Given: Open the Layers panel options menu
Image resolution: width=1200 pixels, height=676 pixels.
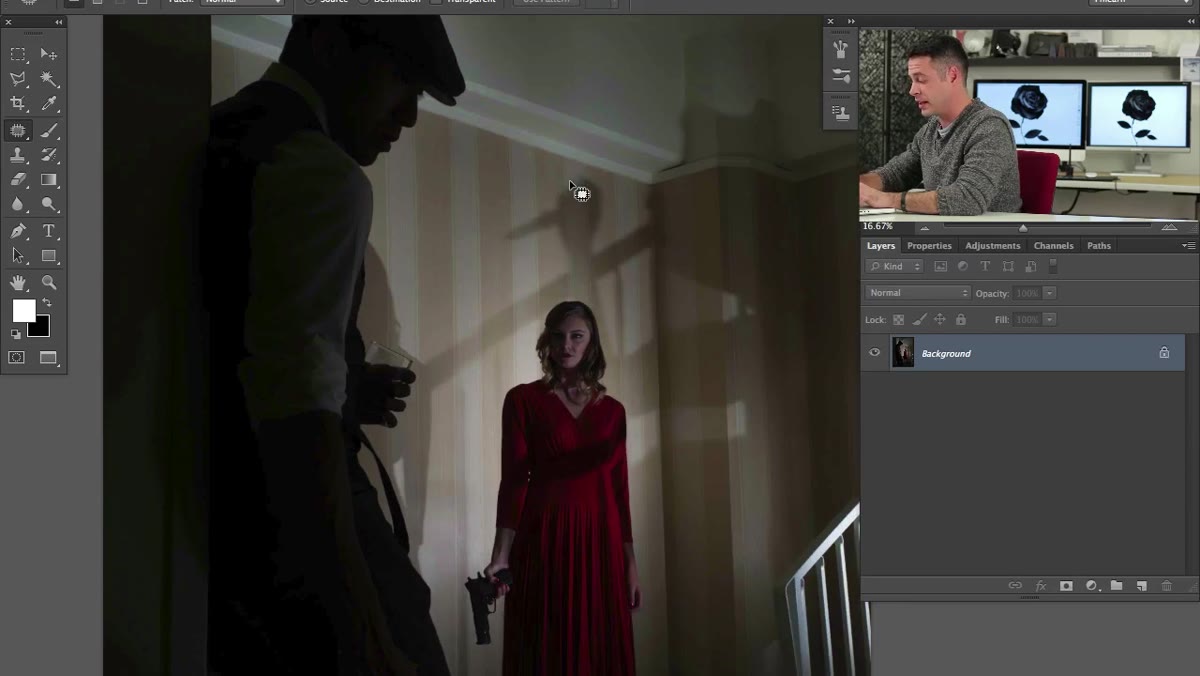Looking at the screenshot, I should 1188,245.
